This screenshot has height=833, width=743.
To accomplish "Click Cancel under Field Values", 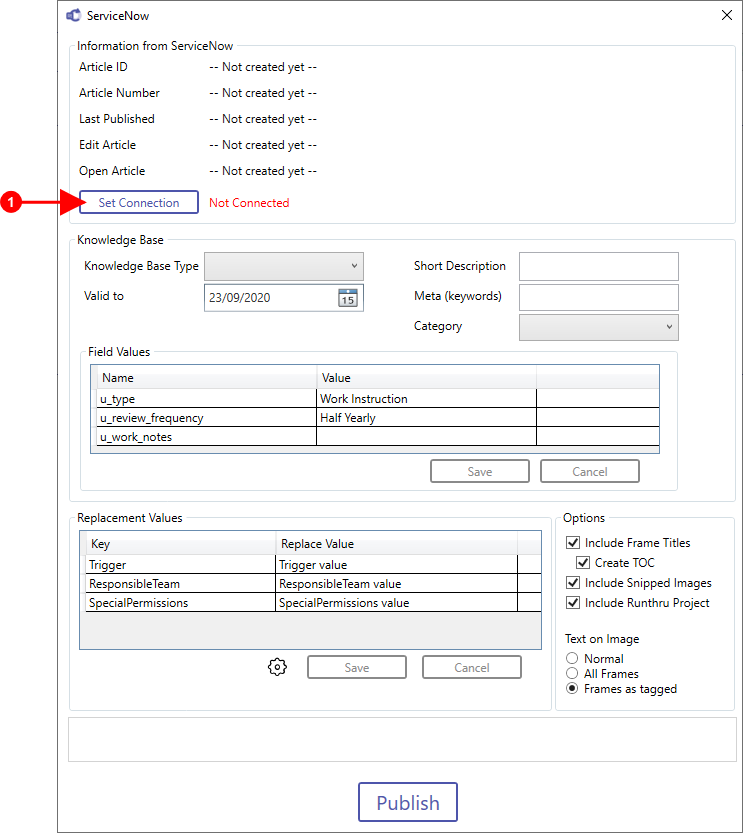I will (590, 471).
